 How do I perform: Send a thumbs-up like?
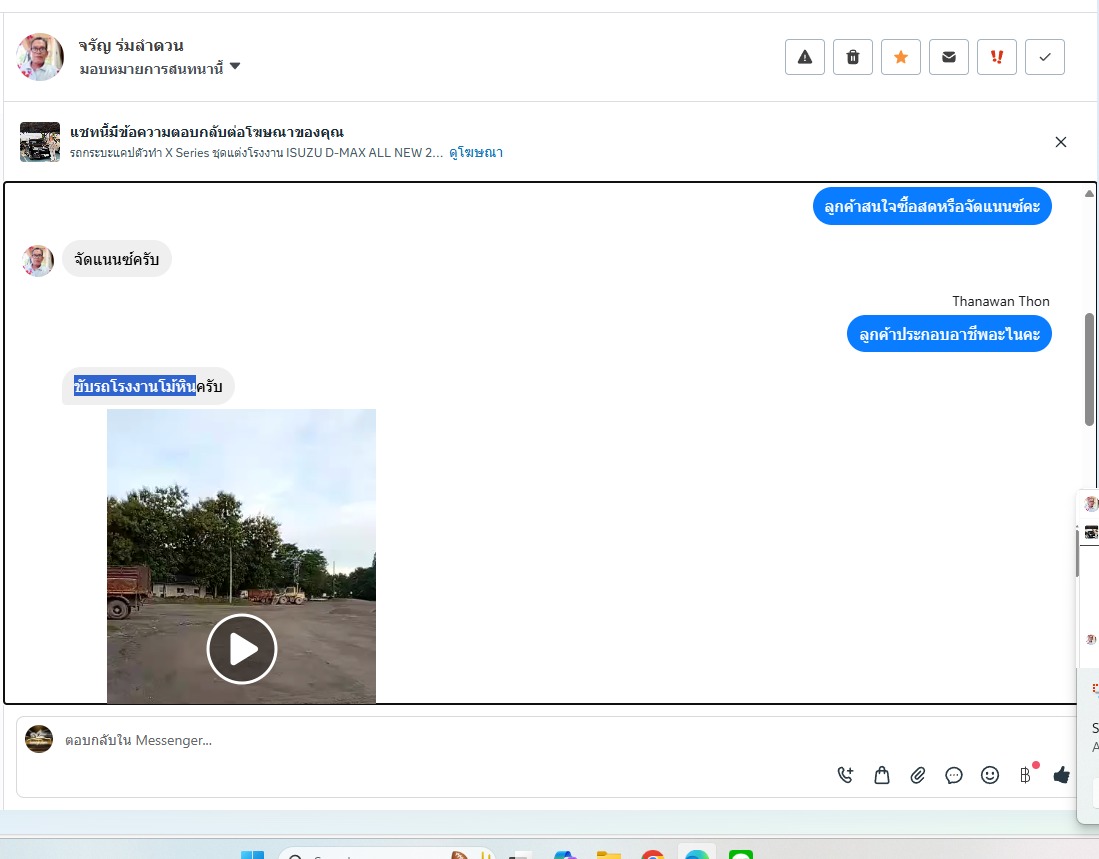tap(1061, 775)
